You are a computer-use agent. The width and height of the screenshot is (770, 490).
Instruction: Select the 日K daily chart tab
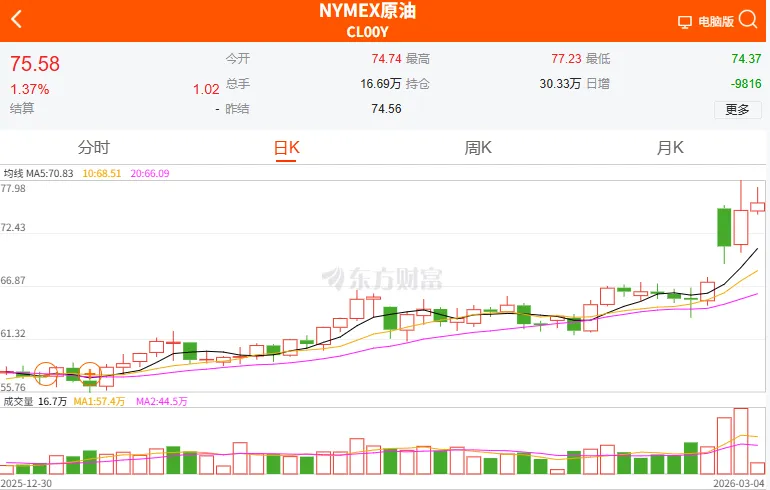click(x=286, y=147)
